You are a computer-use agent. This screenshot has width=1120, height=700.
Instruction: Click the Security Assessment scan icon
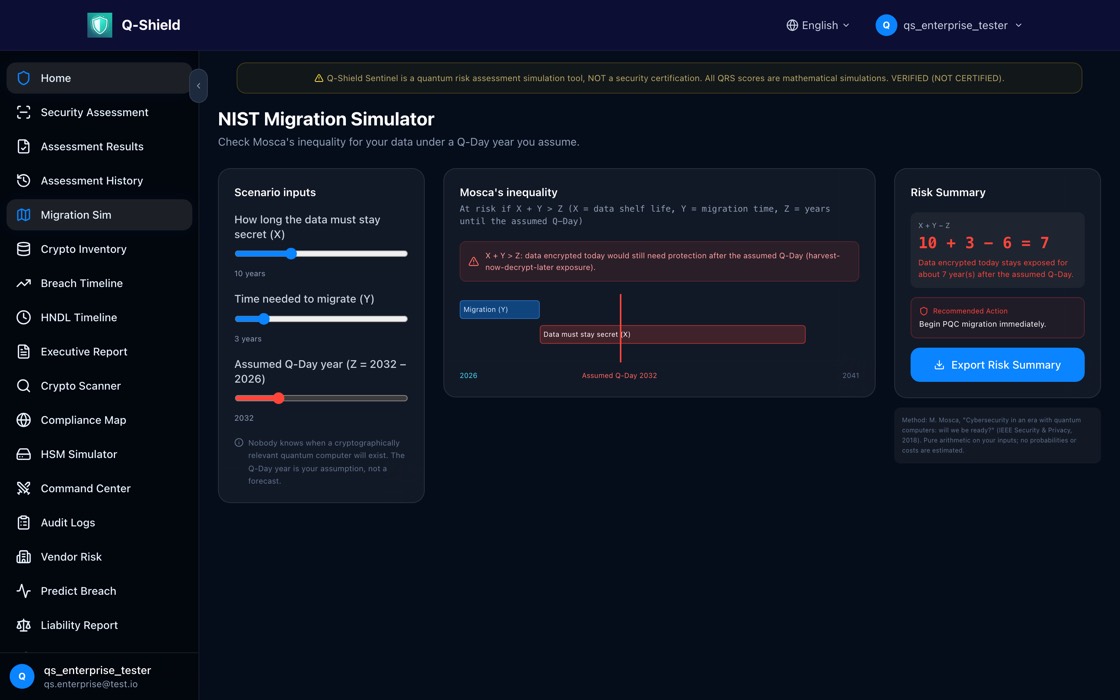tap(24, 112)
